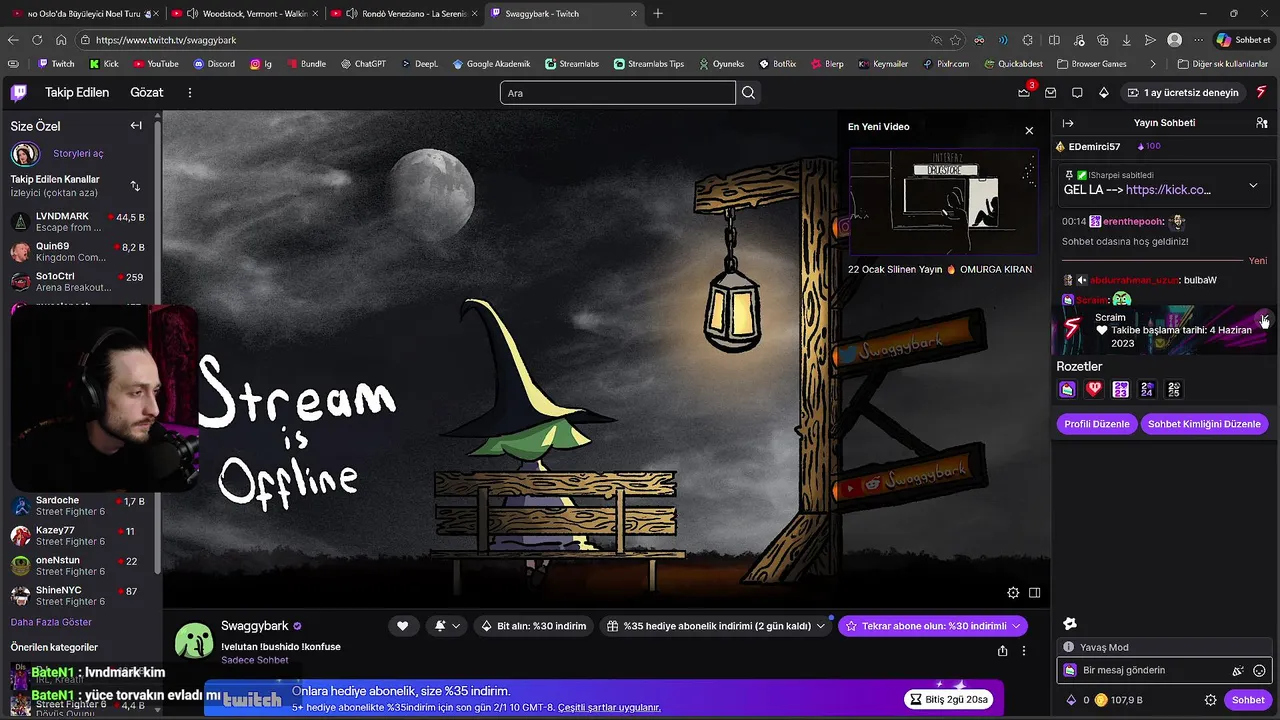Click the Twitch search field
Image resolution: width=1280 pixels, height=720 pixels.
(617, 93)
